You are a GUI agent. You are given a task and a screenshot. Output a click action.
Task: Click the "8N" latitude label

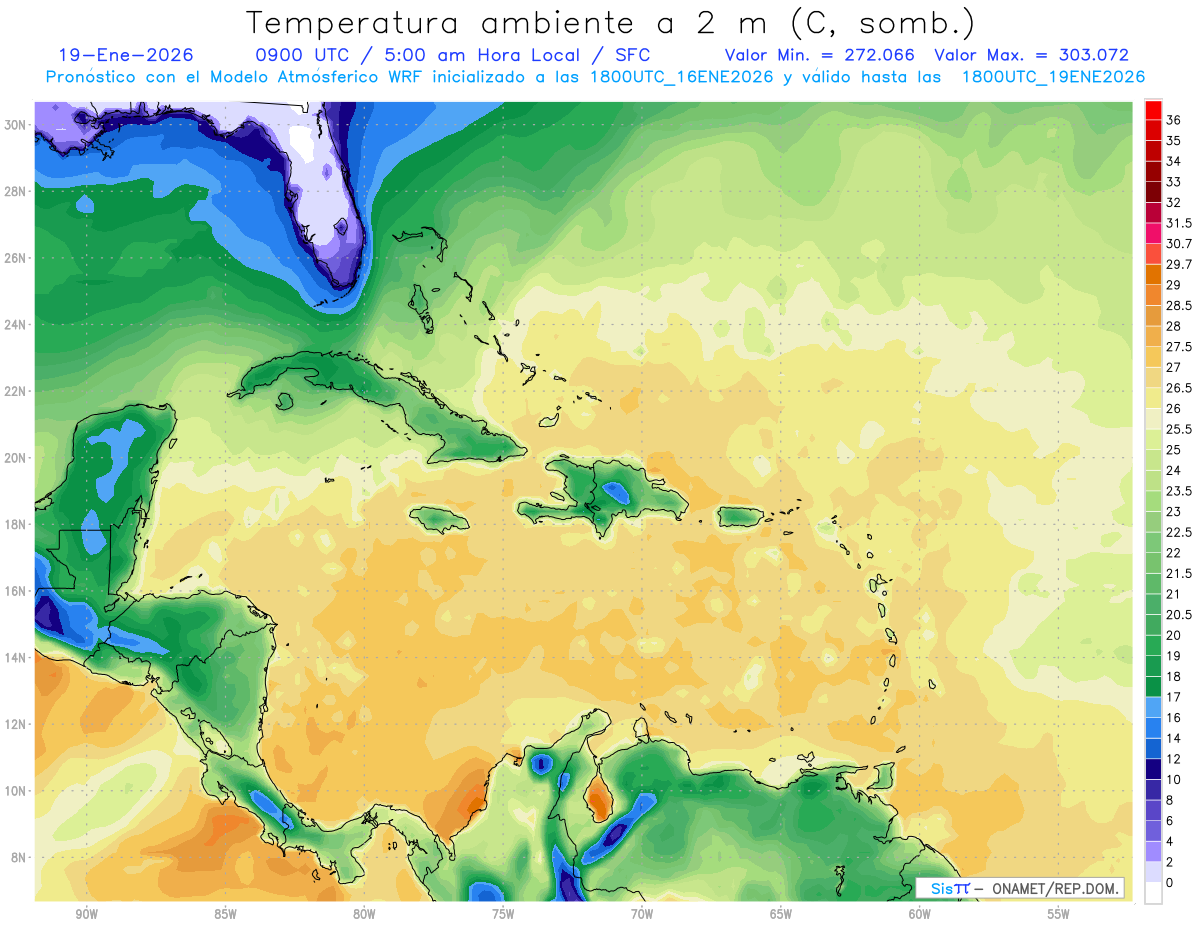19,858
